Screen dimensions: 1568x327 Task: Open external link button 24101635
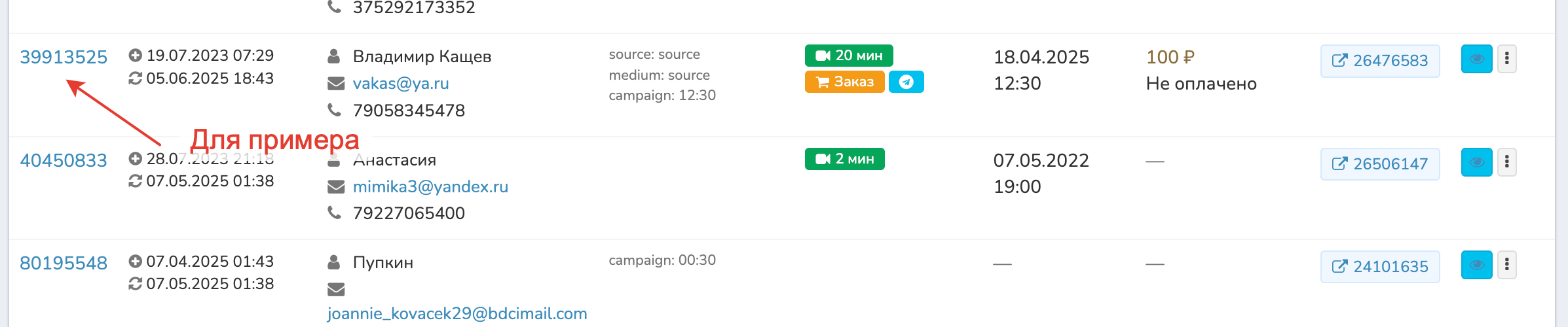coord(1379,267)
